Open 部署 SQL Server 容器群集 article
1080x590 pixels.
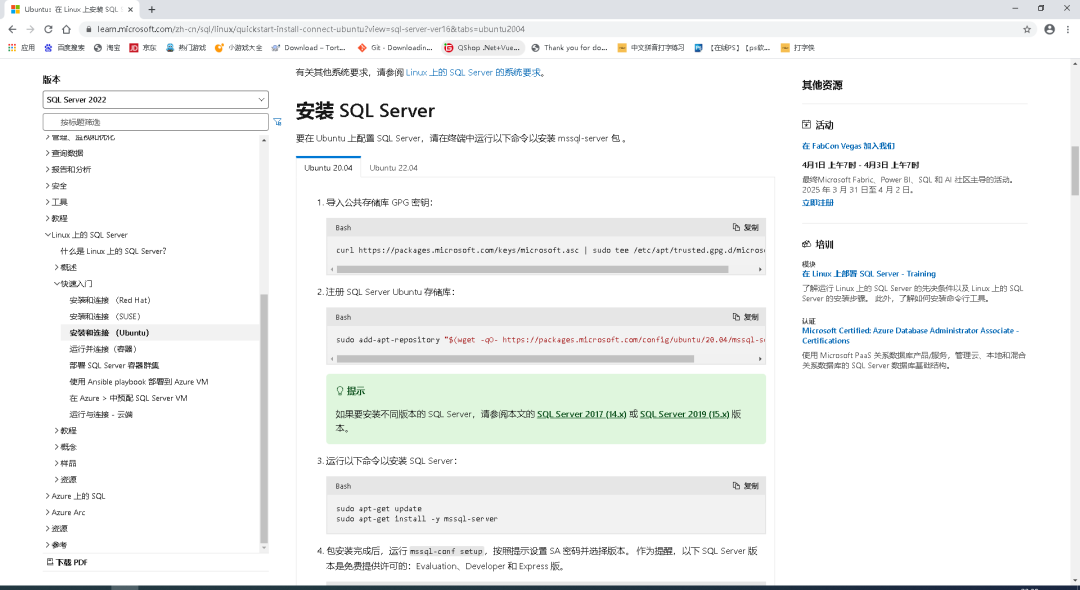pos(114,366)
